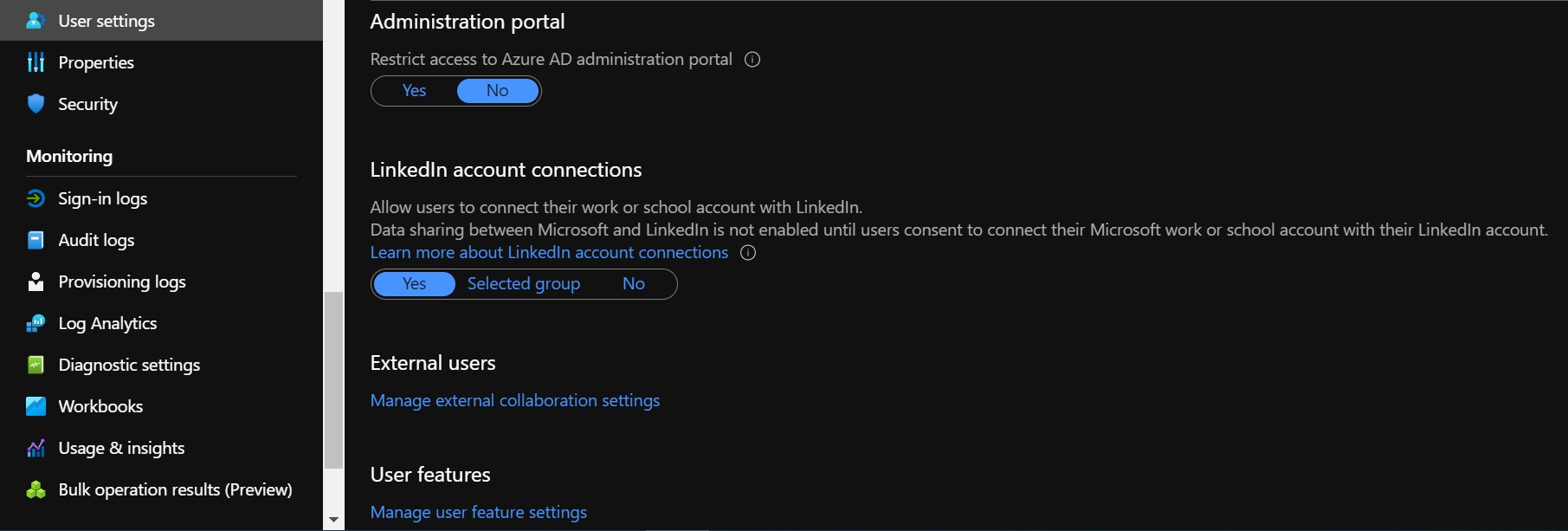
Task: Click the sidebar scroll down arrow
Action: point(333,520)
